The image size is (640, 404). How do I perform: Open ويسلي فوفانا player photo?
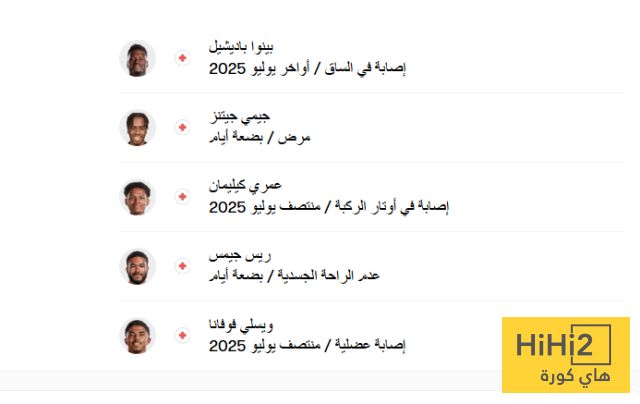tap(137, 335)
